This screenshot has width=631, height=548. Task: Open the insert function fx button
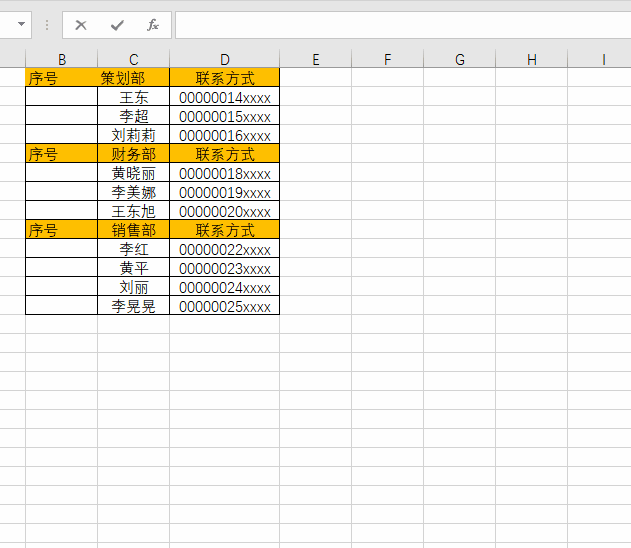pos(153,25)
